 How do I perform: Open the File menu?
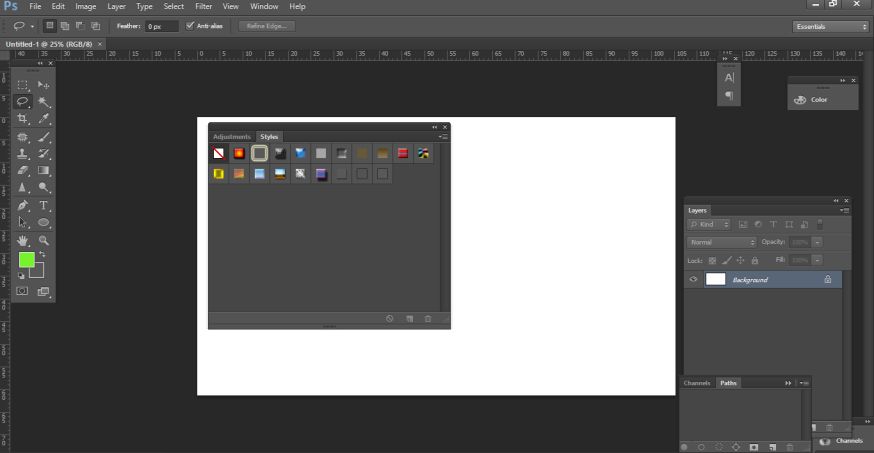point(35,7)
